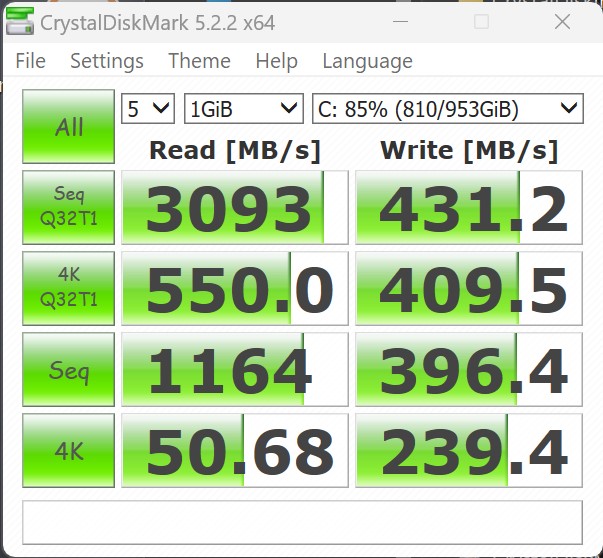
Task: Run the plain 4K benchmark
Action: tap(69, 451)
